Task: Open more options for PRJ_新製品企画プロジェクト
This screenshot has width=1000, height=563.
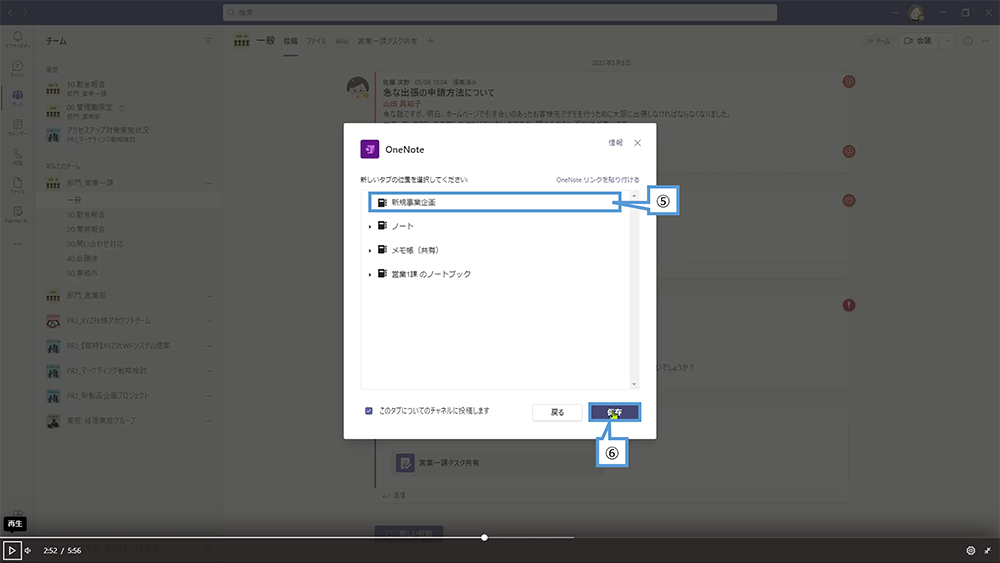Action: pyautogui.click(x=209, y=396)
